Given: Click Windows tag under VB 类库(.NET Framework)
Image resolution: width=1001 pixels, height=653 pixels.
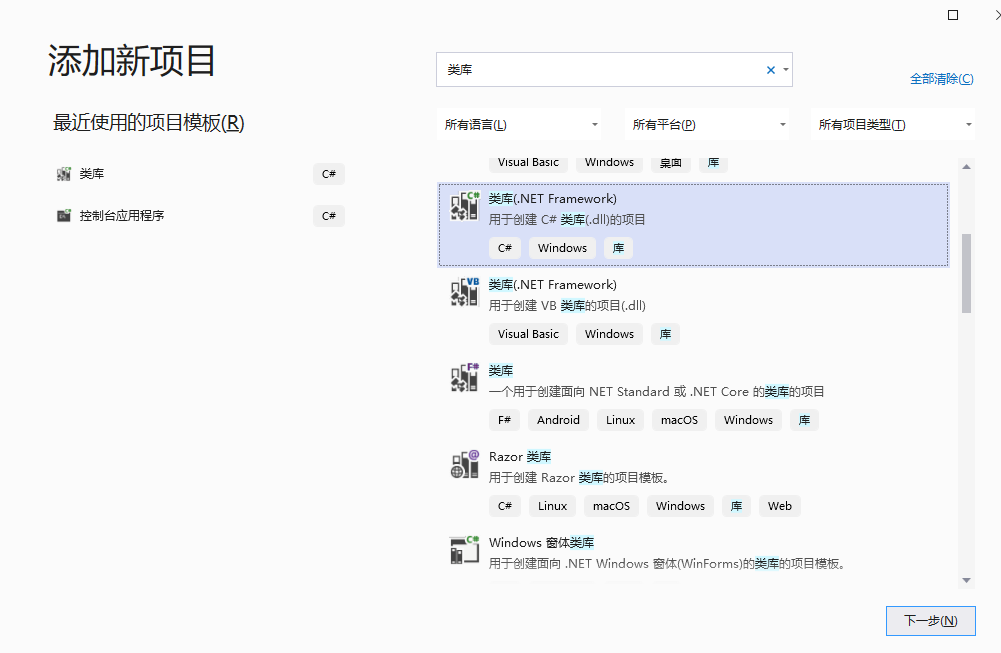Looking at the screenshot, I should coord(610,334).
